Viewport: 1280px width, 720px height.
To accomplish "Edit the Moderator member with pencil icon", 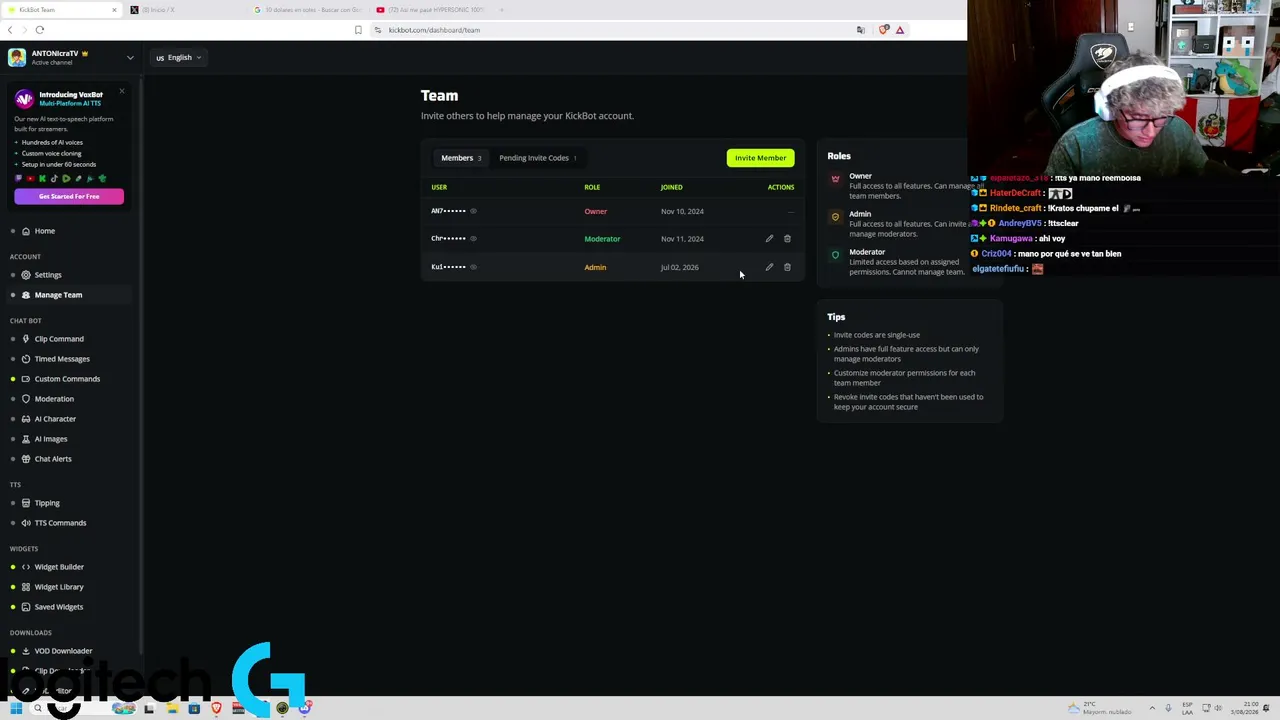I will 769,239.
